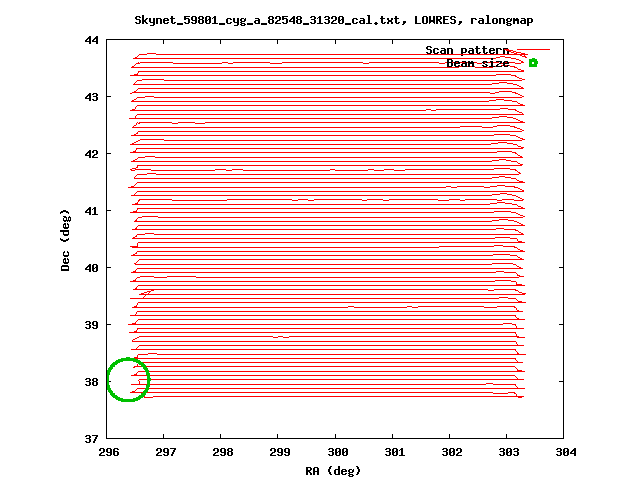Image resolution: width=640 pixels, height=480 pixels.
Task: Click the x-axis tick label 296
Action: [109, 452]
